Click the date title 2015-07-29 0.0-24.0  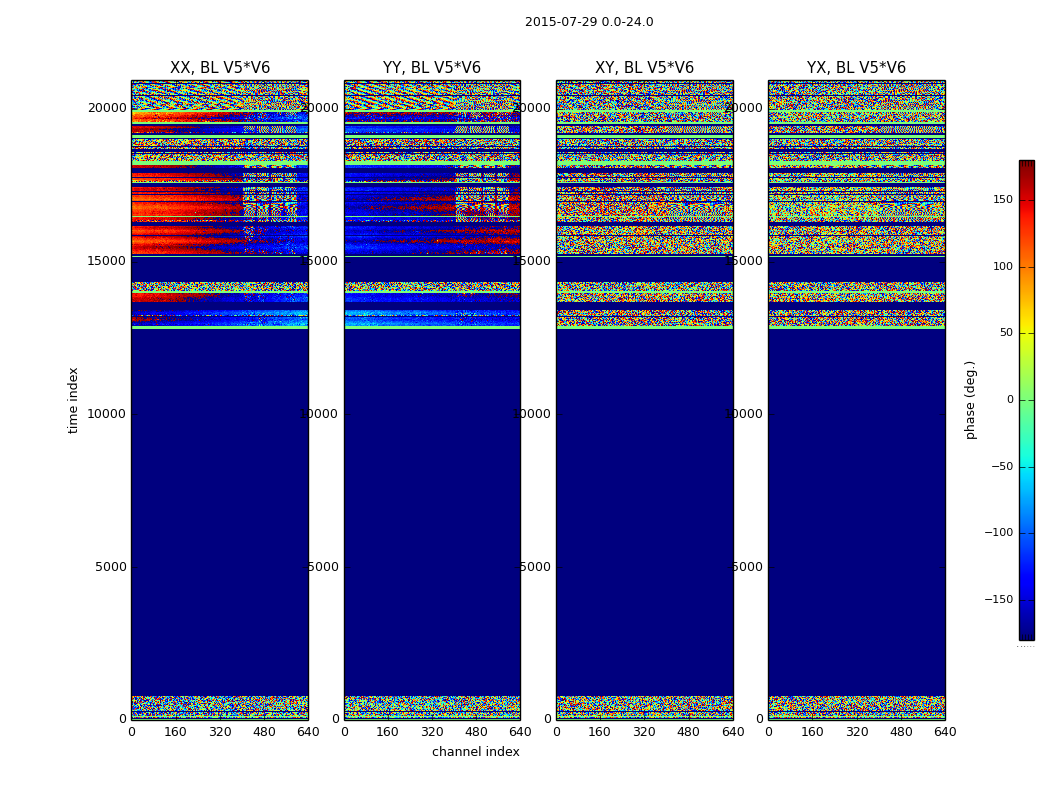[589, 22]
